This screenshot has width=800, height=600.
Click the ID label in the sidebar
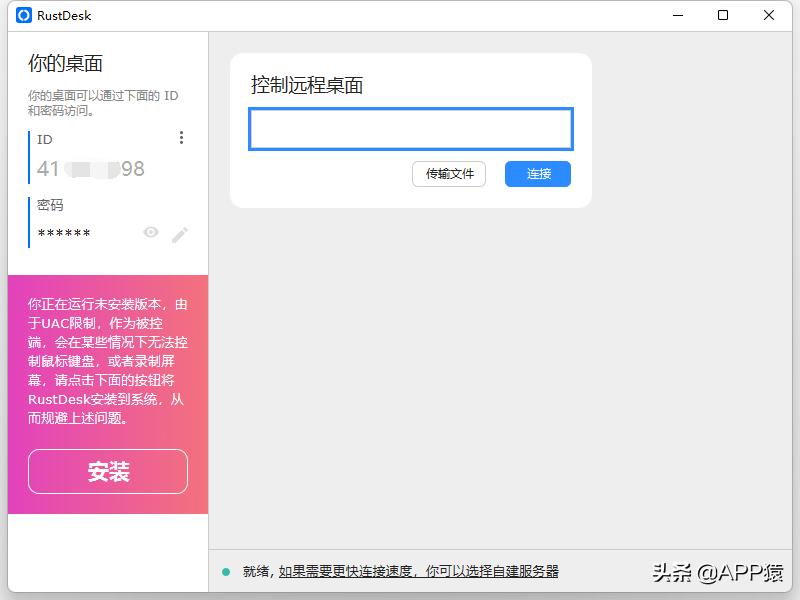point(44,139)
